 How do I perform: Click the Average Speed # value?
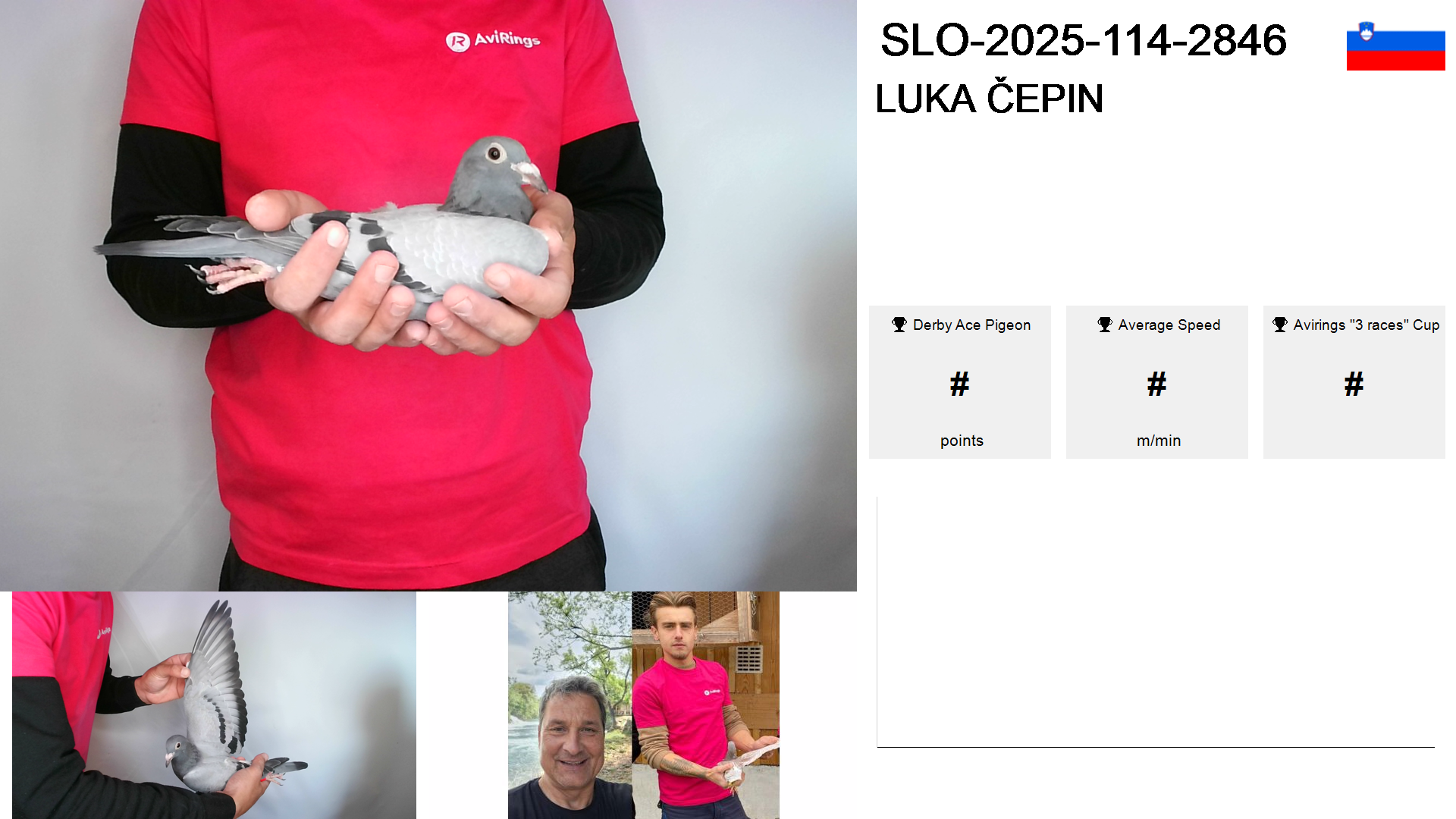point(1157,384)
